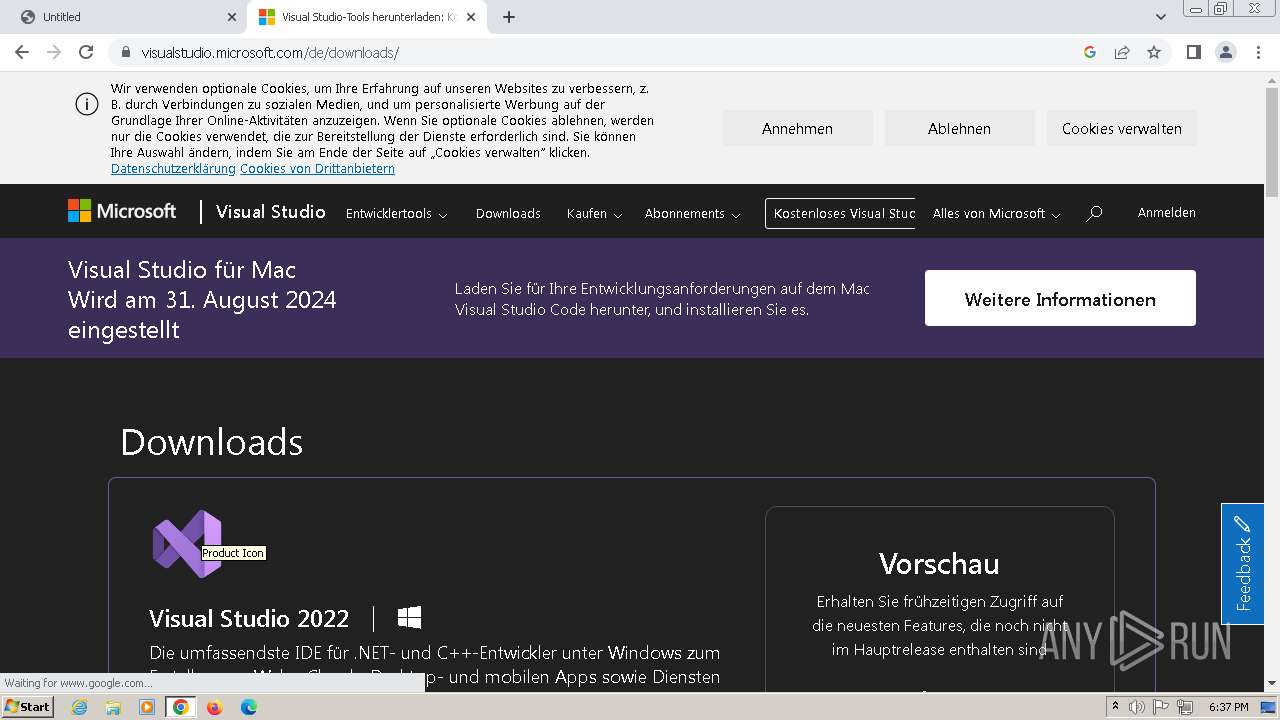Image resolution: width=1280 pixels, height=720 pixels.
Task: Click the browser back arrow
Action: point(22,52)
